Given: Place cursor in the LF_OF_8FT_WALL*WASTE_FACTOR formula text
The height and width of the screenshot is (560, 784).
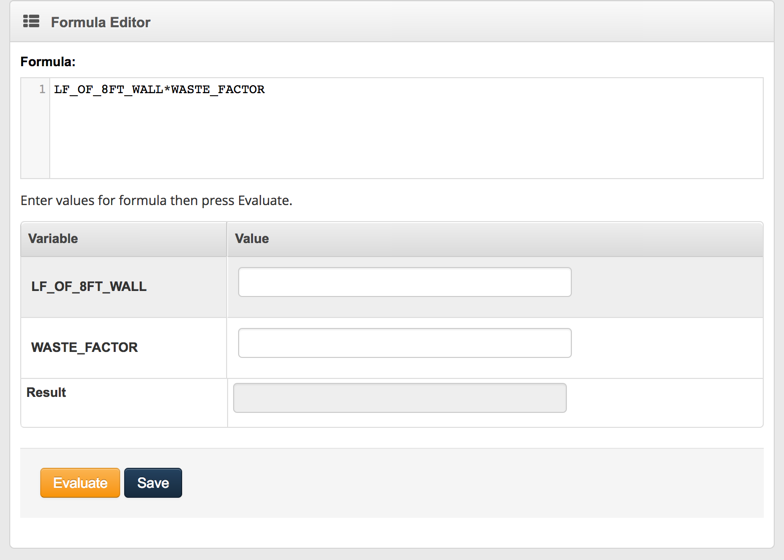Looking at the screenshot, I should coord(160,90).
